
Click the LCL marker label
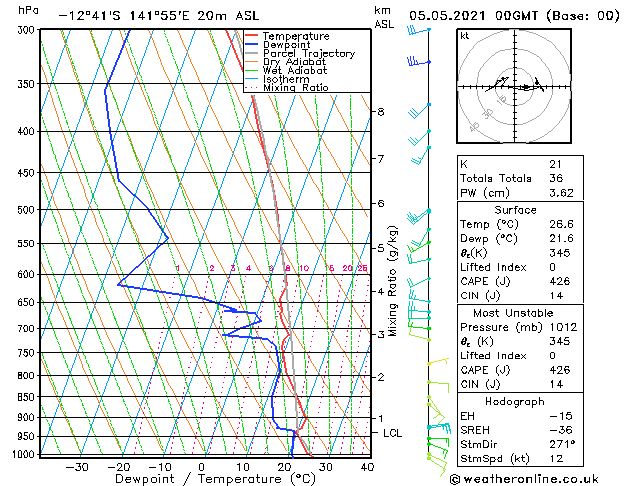(392, 433)
